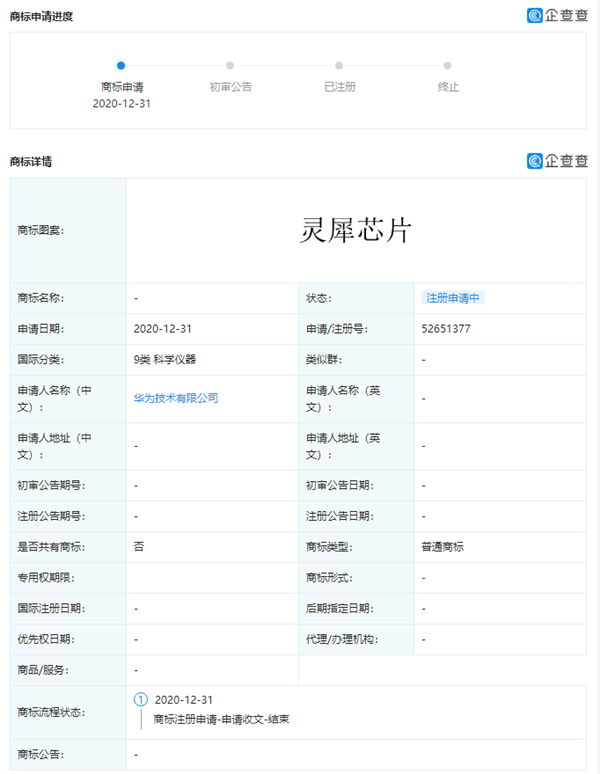Click the 注册申请中 status badge
This screenshot has height=774, width=600.
[x=453, y=298]
